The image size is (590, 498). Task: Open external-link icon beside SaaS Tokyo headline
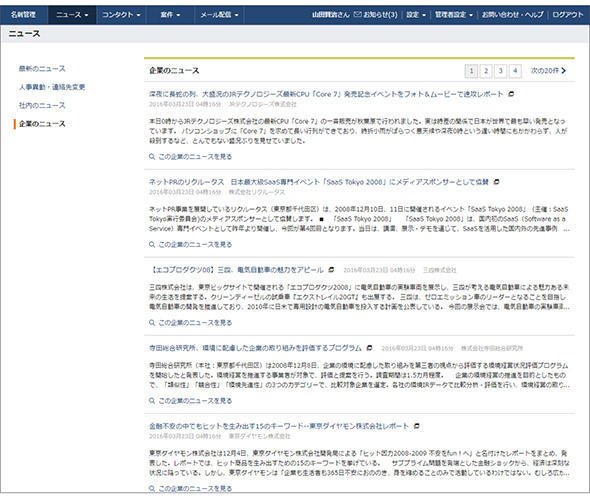coord(496,182)
